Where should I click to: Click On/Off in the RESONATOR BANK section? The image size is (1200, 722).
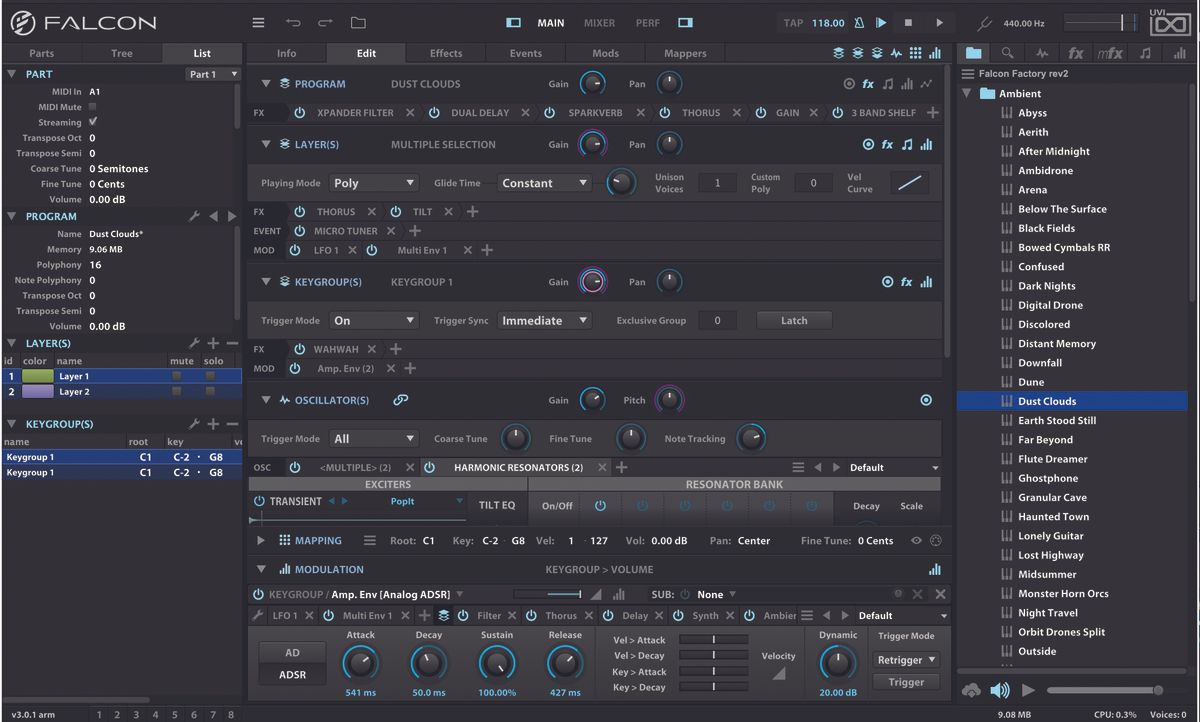pos(556,506)
